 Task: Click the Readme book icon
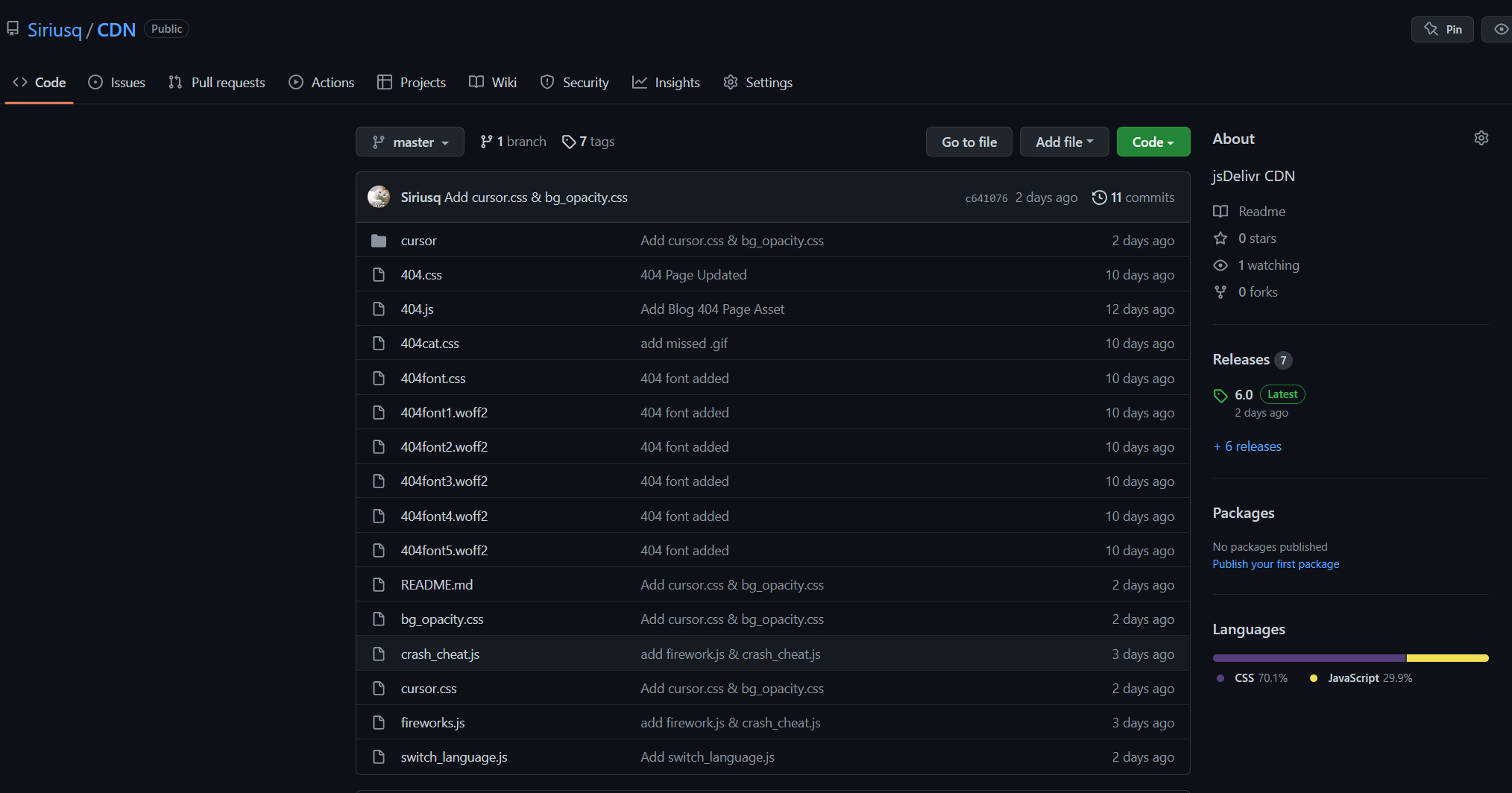(1220, 212)
